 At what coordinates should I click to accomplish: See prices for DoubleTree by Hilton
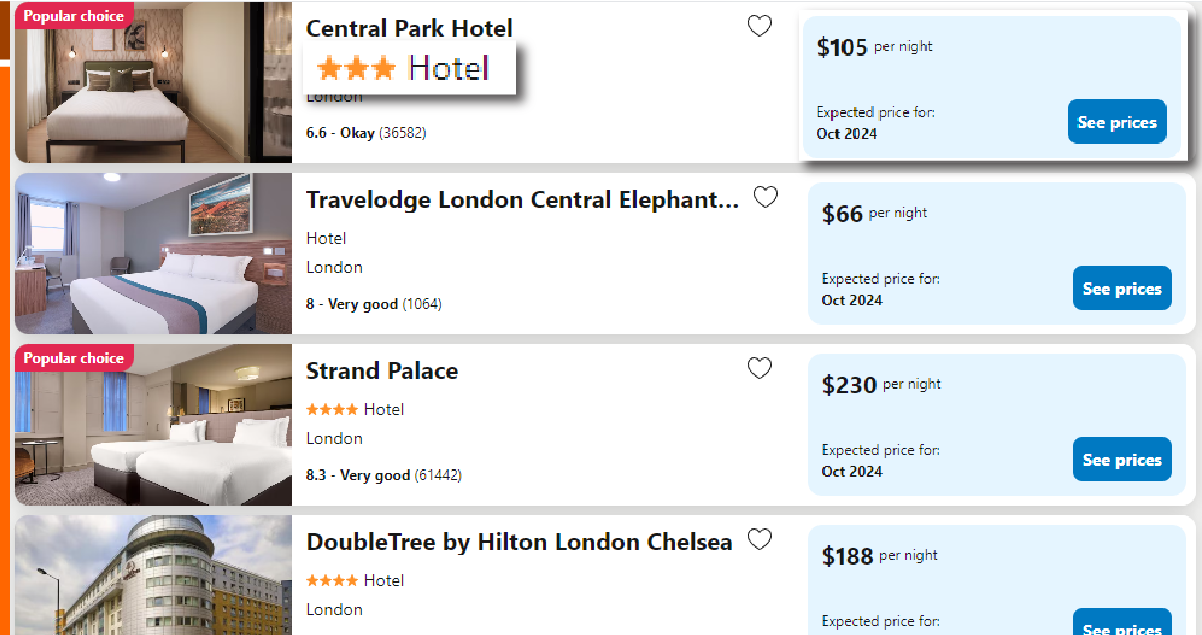tap(1122, 624)
